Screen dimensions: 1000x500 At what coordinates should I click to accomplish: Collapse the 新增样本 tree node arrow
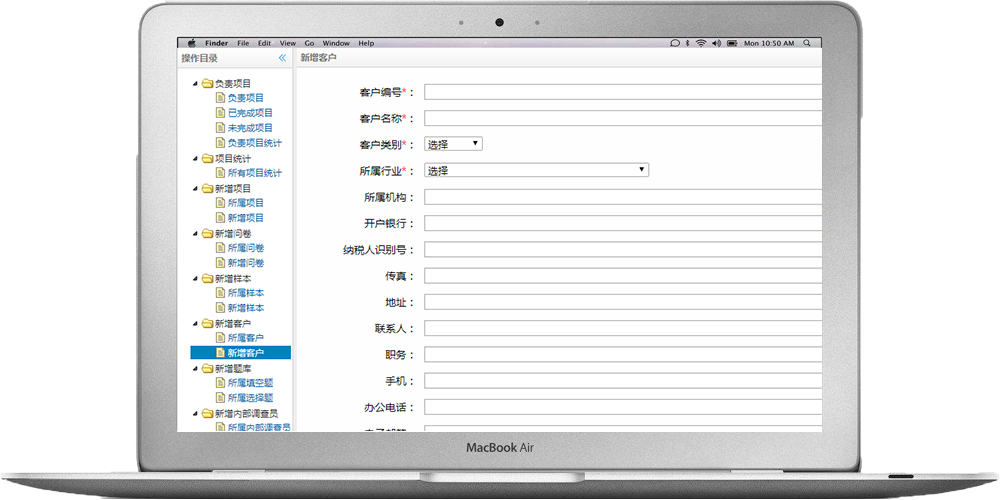tap(195, 278)
